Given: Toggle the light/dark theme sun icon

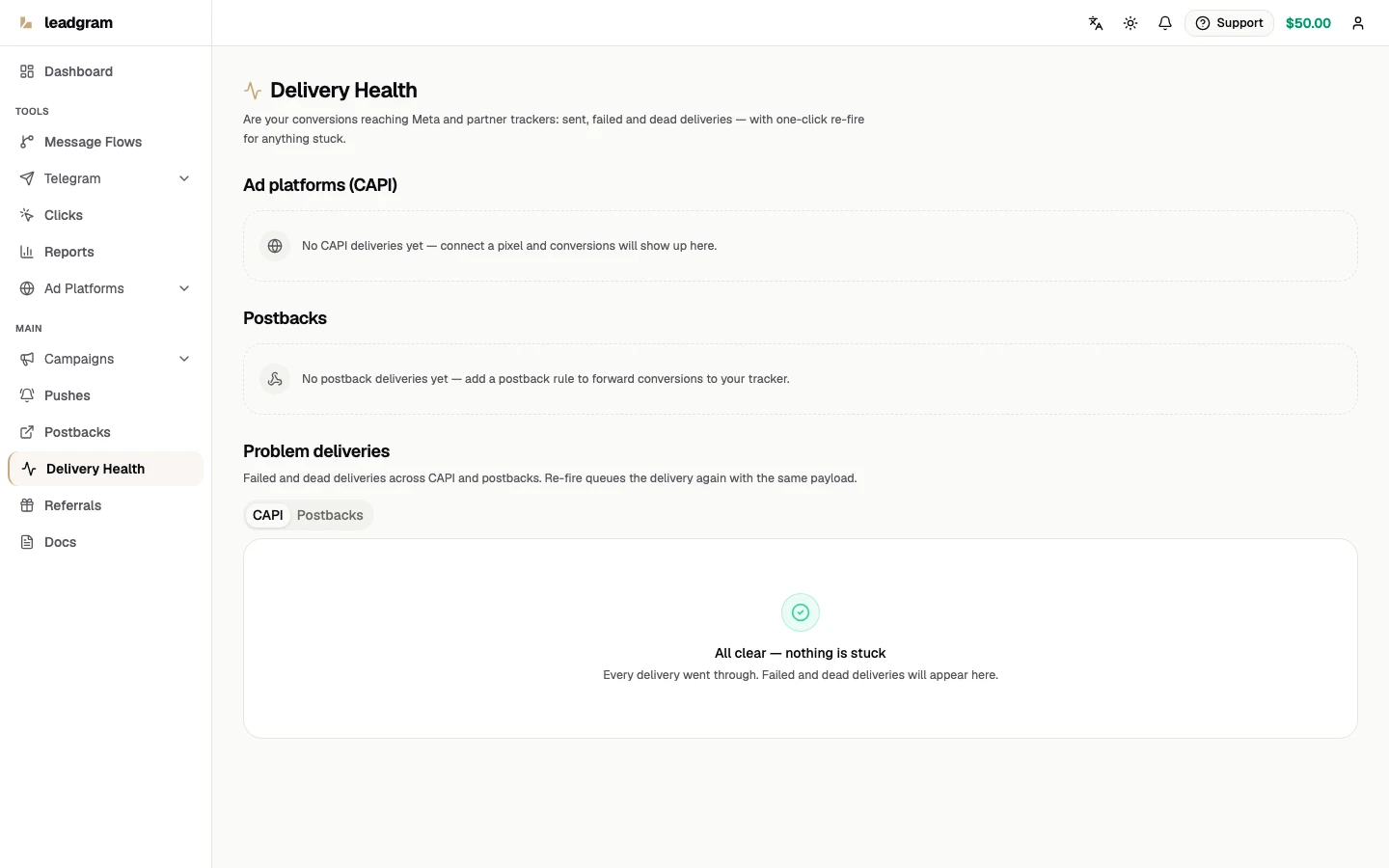Looking at the screenshot, I should point(1130,23).
